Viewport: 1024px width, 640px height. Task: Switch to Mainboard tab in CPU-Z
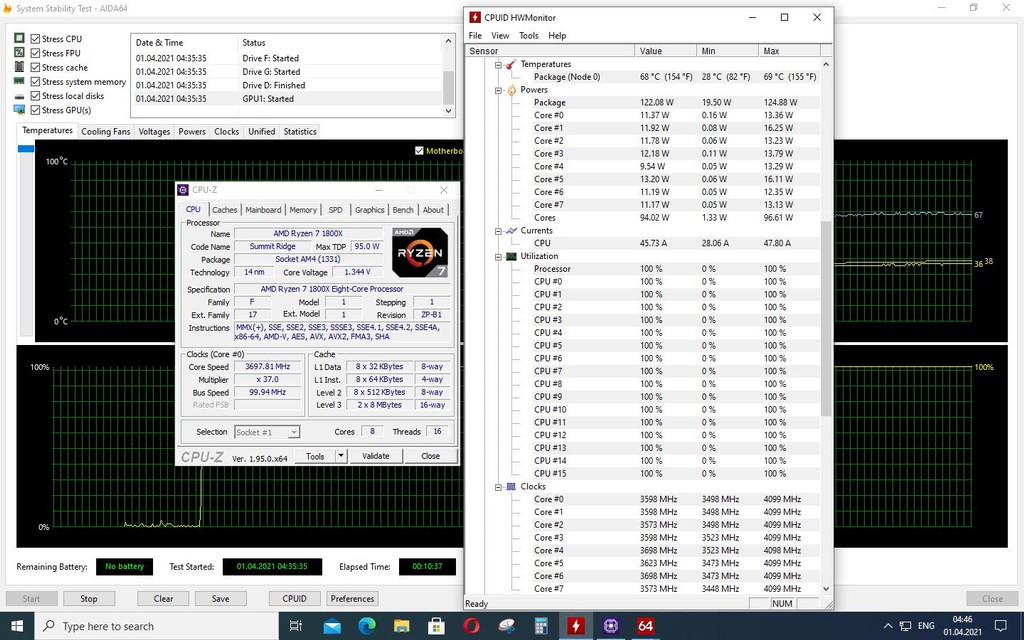coord(263,210)
